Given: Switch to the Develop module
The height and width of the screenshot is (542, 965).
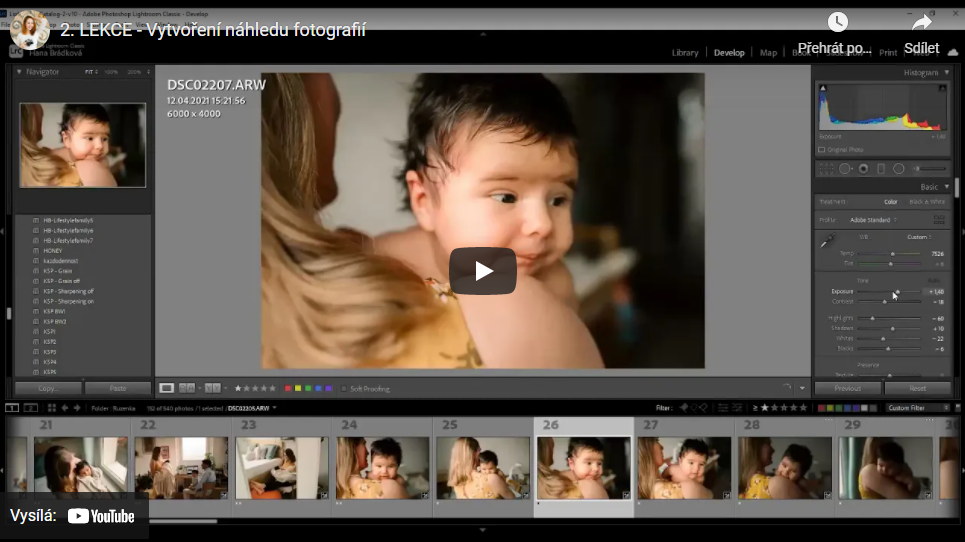Looking at the screenshot, I should click(729, 53).
